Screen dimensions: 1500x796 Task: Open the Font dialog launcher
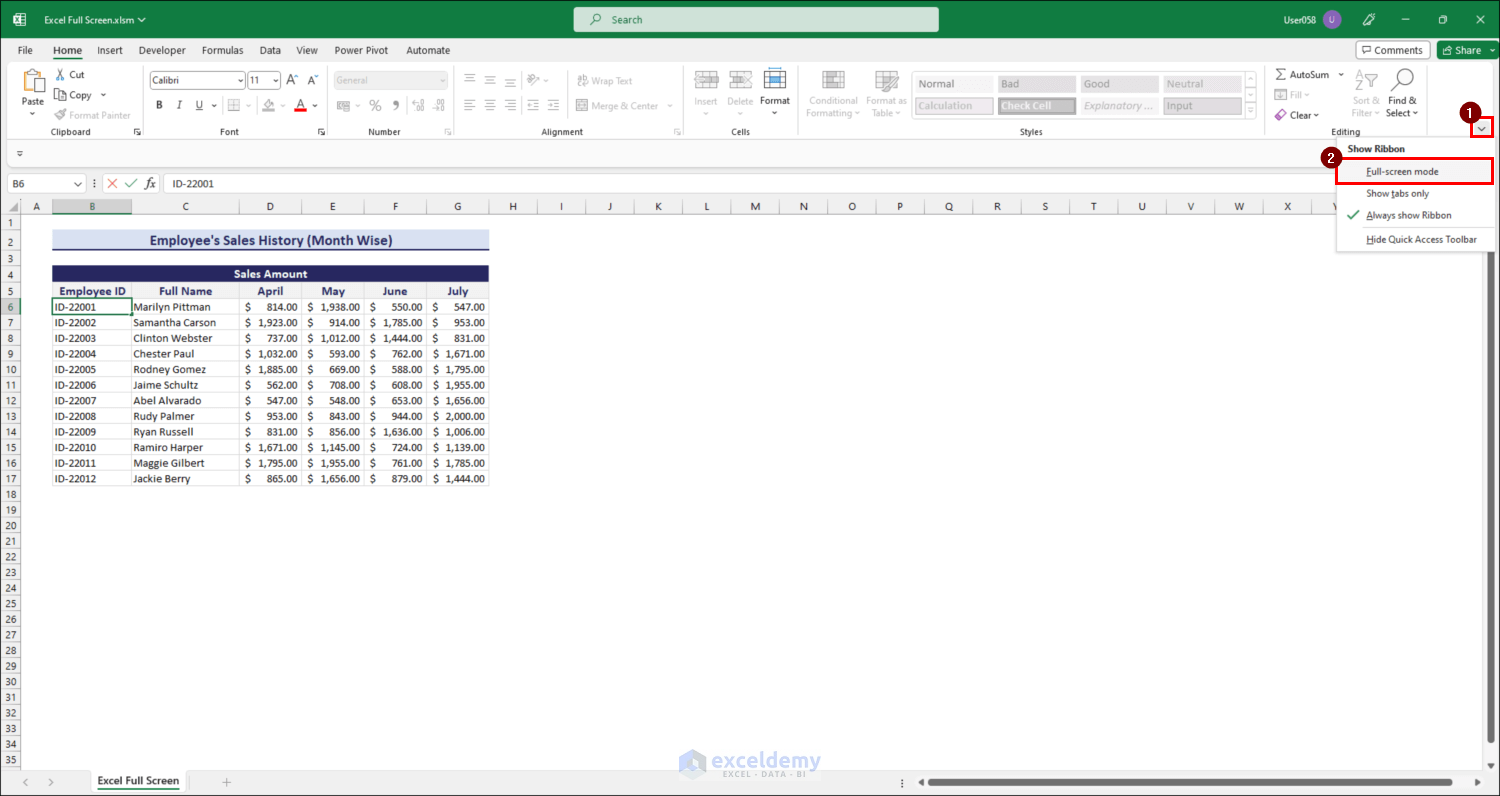[x=322, y=132]
